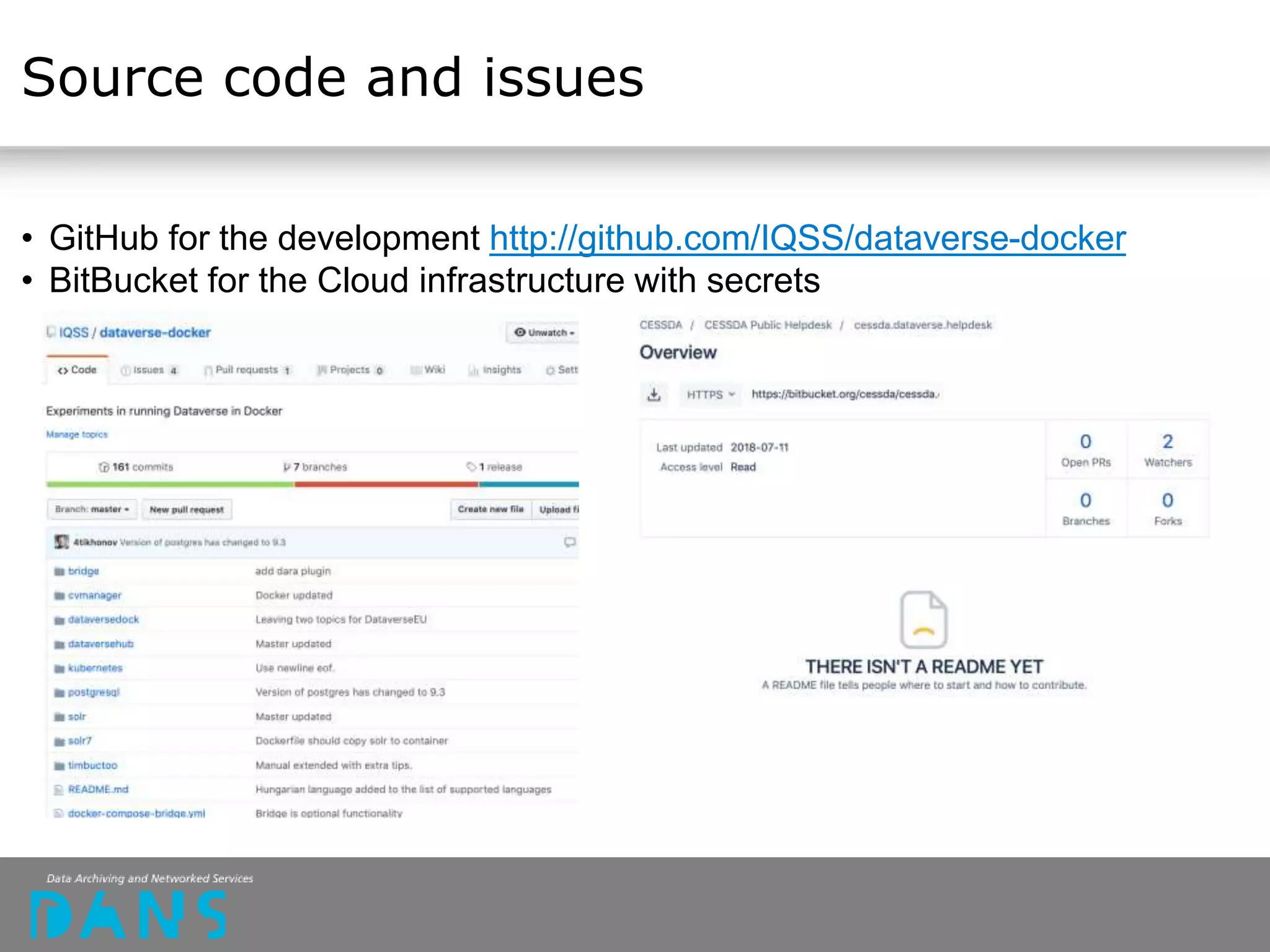Screen dimensions: 1270x952
Task: Open the bridge folder
Action: click(83, 571)
